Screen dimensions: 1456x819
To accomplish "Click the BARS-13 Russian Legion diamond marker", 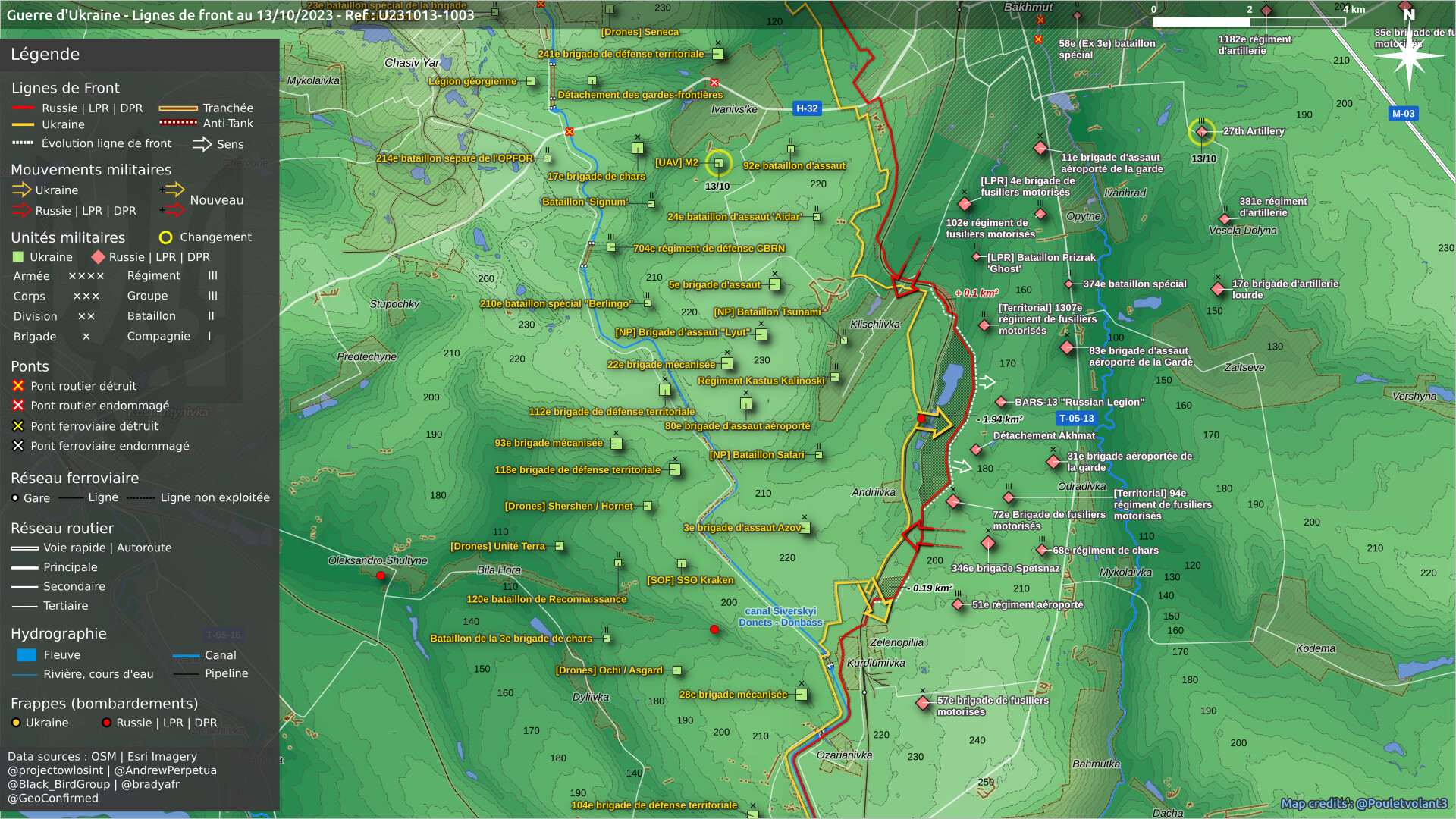I will pos(1001,402).
